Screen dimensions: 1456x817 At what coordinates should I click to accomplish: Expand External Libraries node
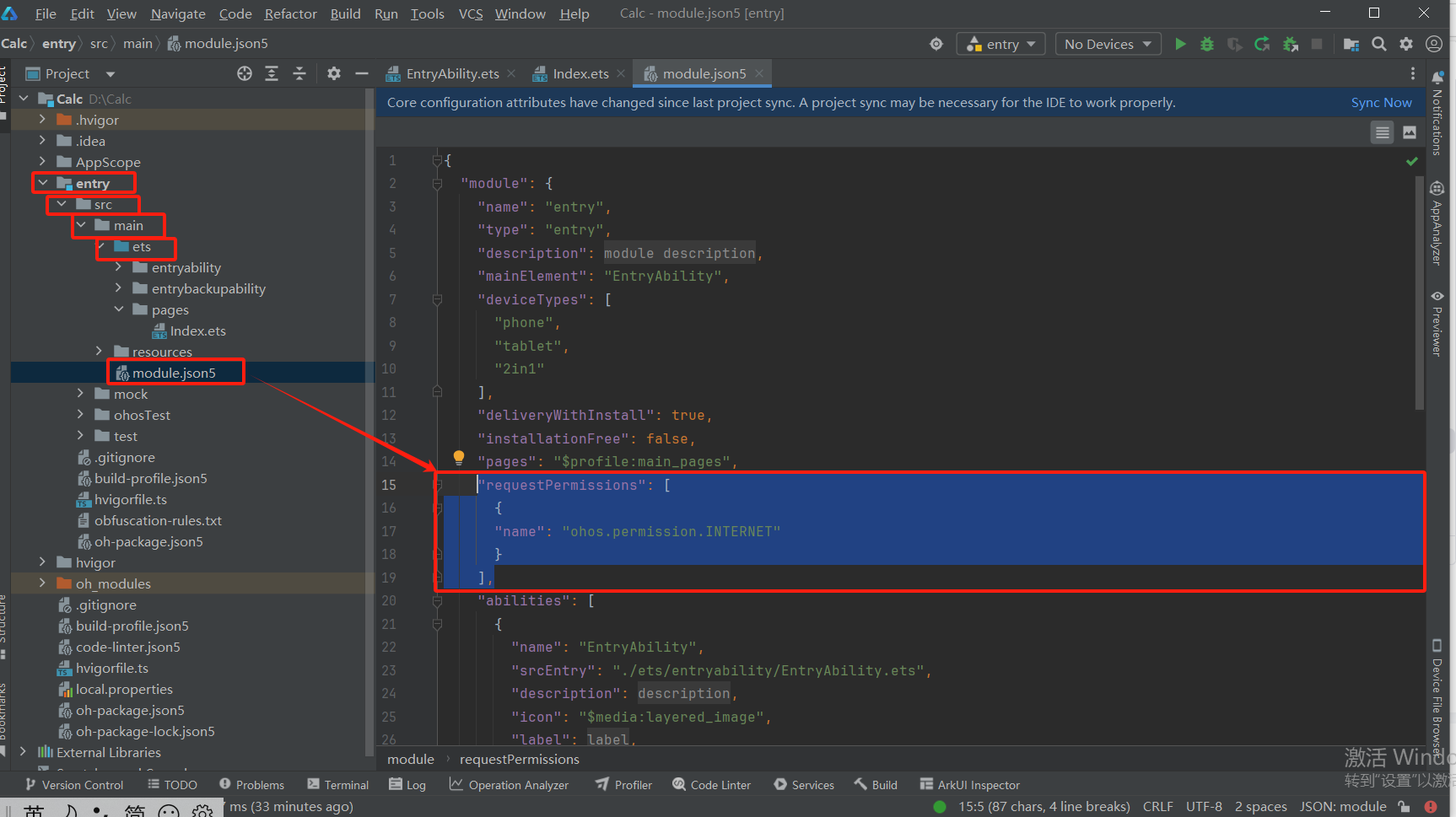[23, 752]
